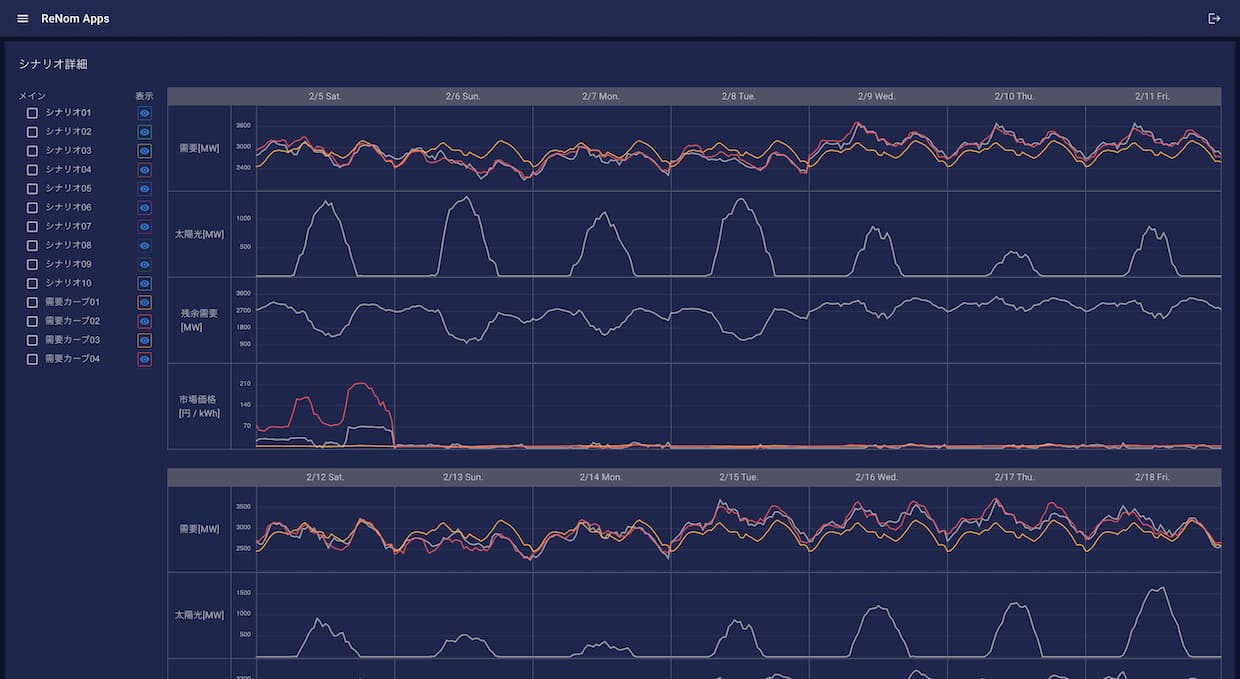Check the 需要カーブ04 checkbox

click(x=32, y=359)
